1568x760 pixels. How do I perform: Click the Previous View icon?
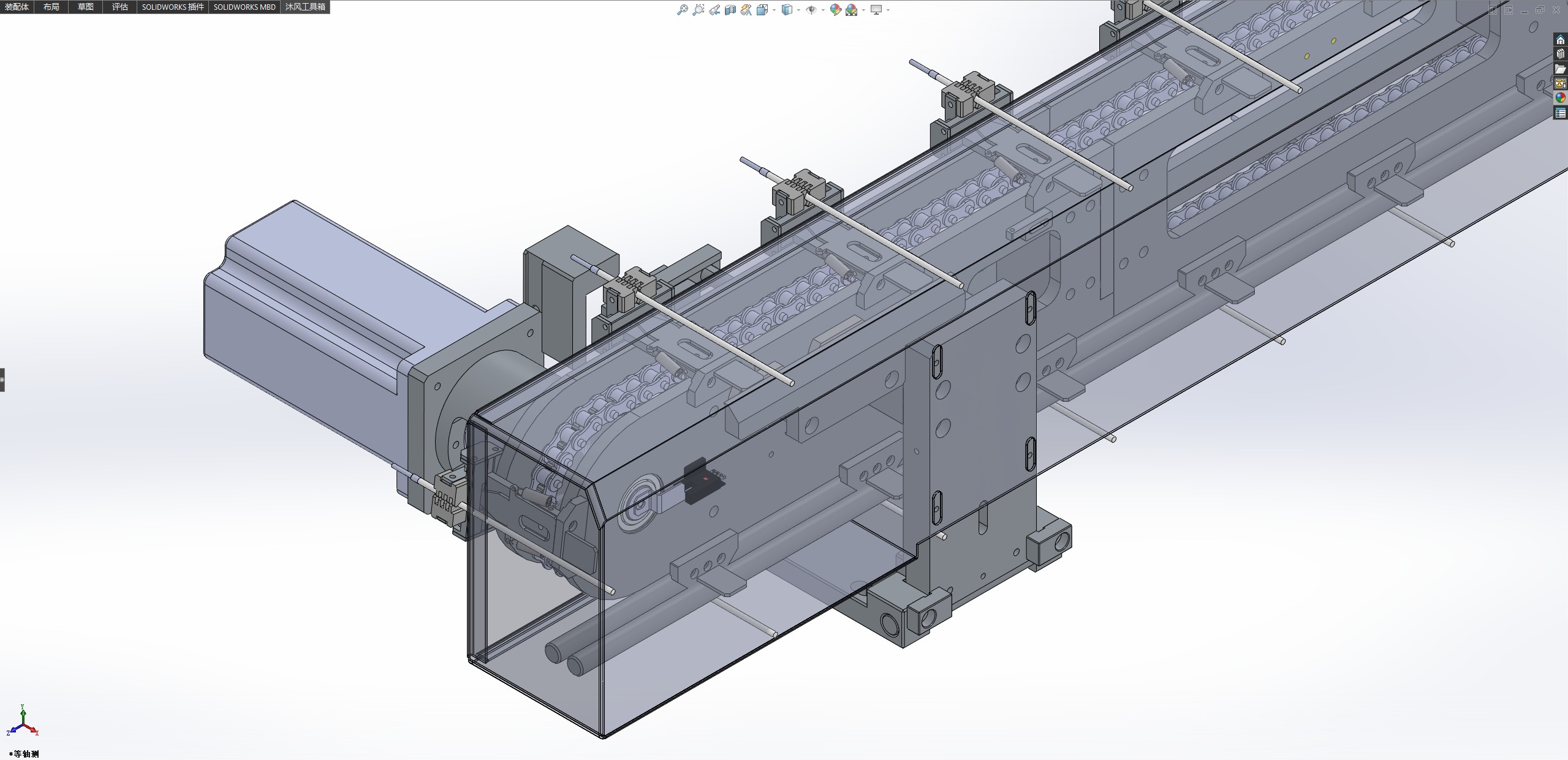click(x=714, y=10)
